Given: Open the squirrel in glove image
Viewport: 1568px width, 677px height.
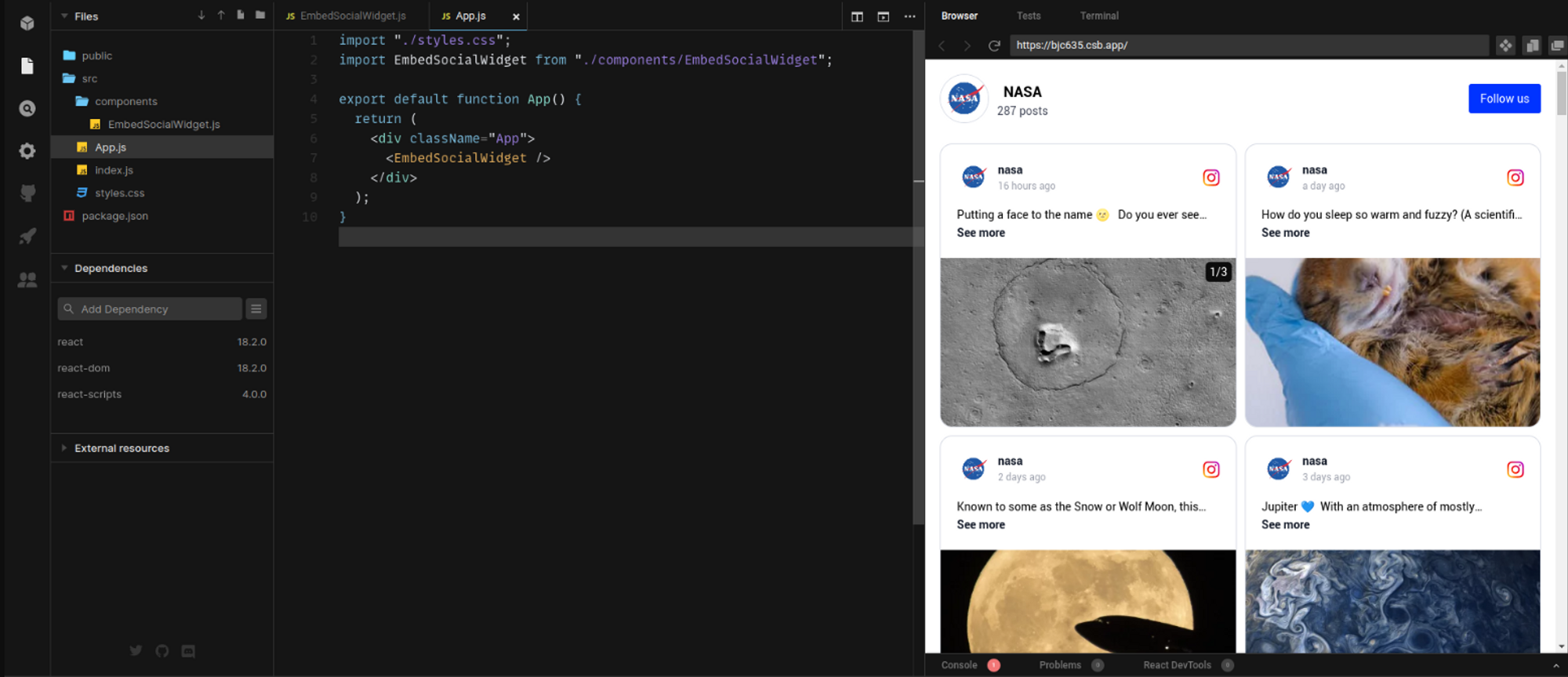Looking at the screenshot, I should coord(1392,342).
